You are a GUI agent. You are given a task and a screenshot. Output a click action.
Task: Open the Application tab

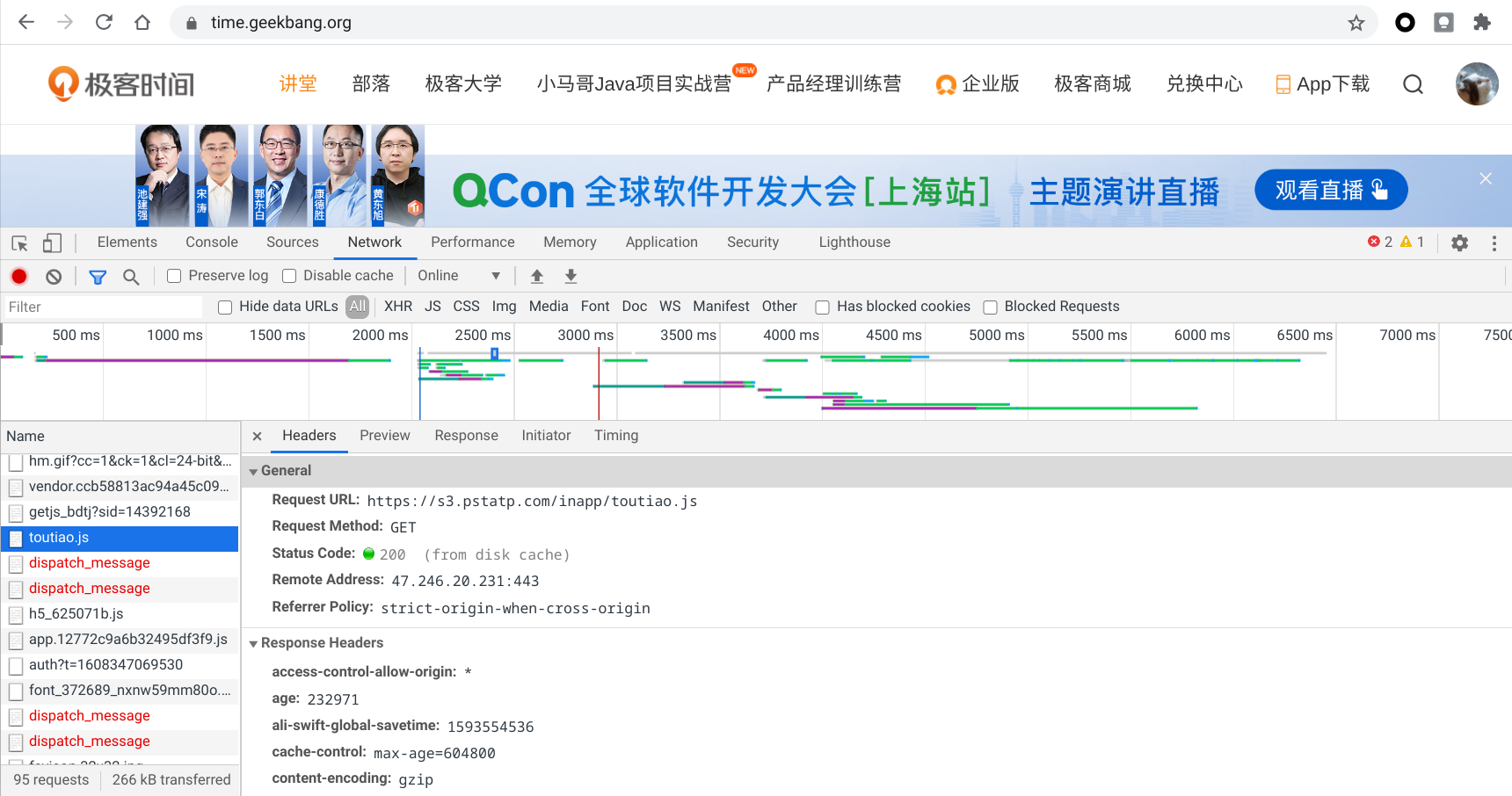tap(662, 242)
